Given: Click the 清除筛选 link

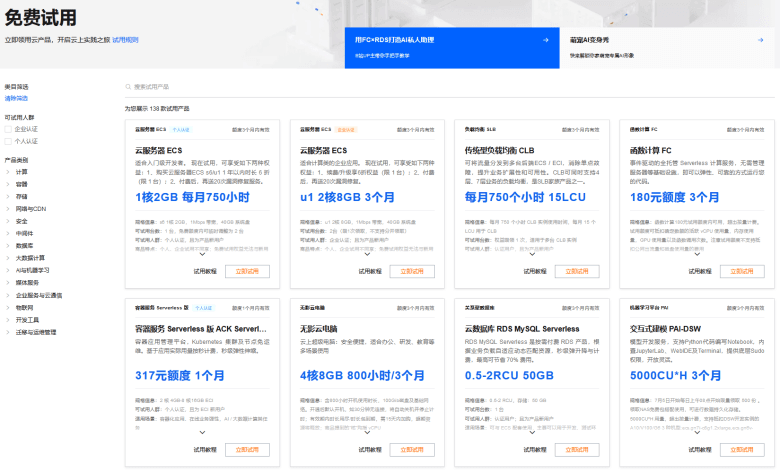Looking at the screenshot, I should (x=16, y=98).
